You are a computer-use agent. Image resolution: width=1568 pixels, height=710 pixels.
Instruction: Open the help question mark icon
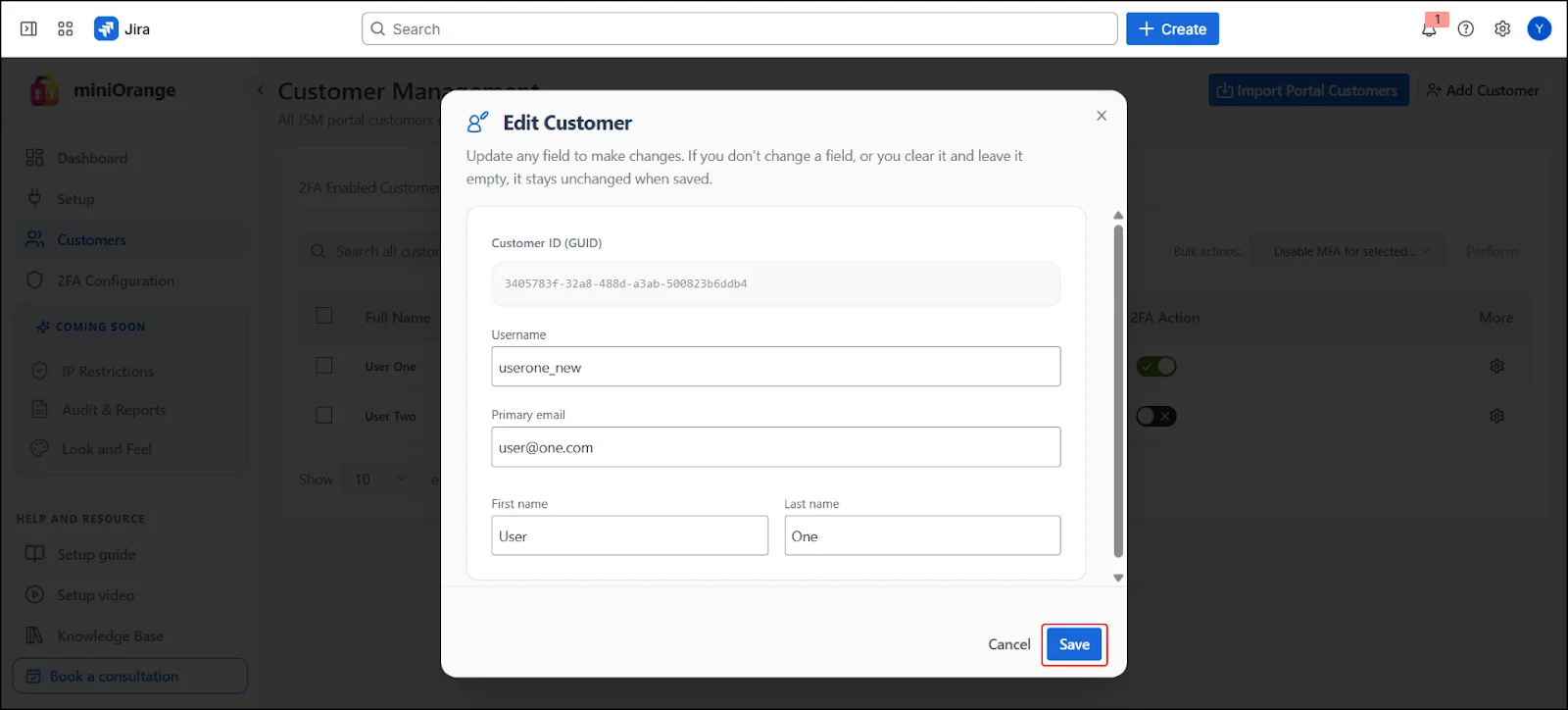click(x=1466, y=29)
